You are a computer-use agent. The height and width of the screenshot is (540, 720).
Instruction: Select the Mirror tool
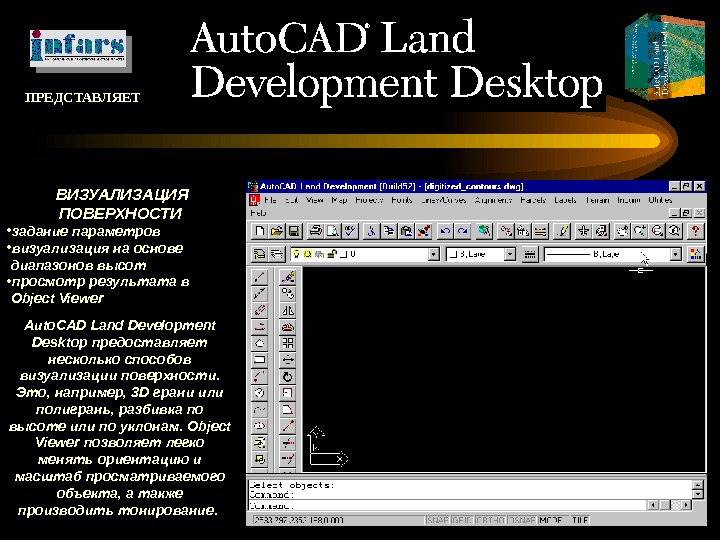point(287,310)
